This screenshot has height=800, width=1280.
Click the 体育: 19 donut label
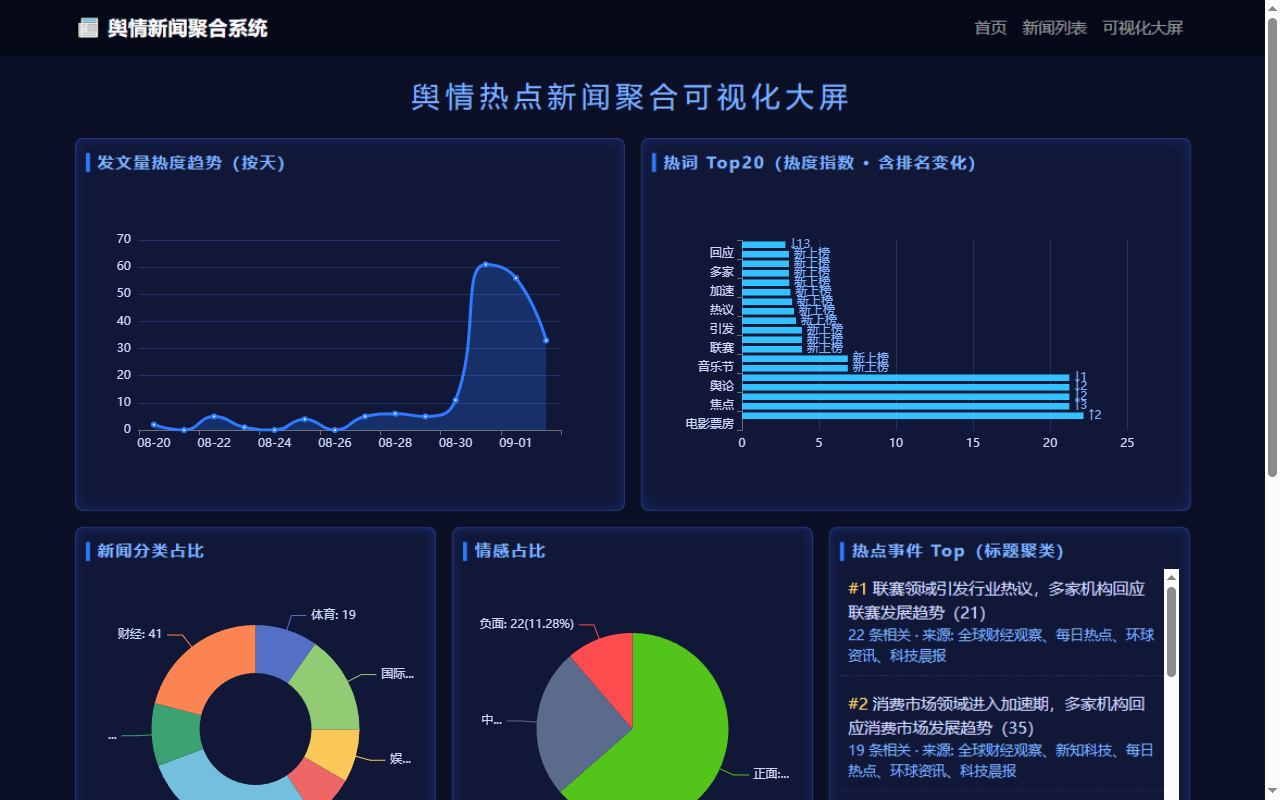click(333, 615)
